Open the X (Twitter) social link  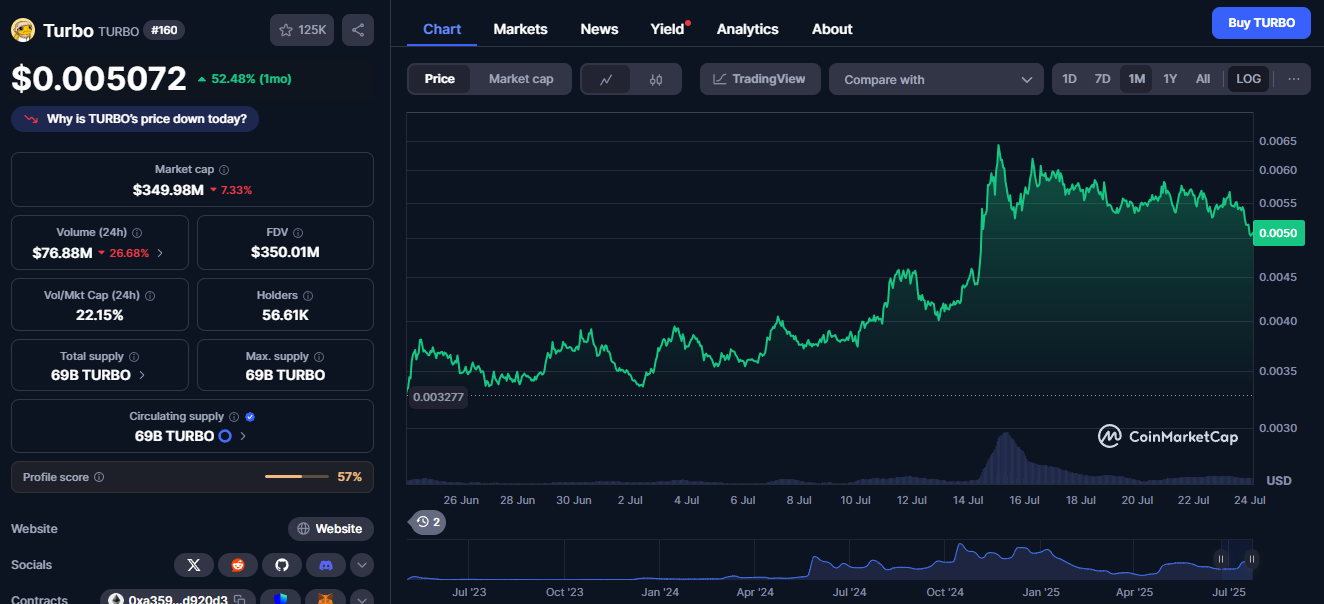pyautogui.click(x=194, y=565)
